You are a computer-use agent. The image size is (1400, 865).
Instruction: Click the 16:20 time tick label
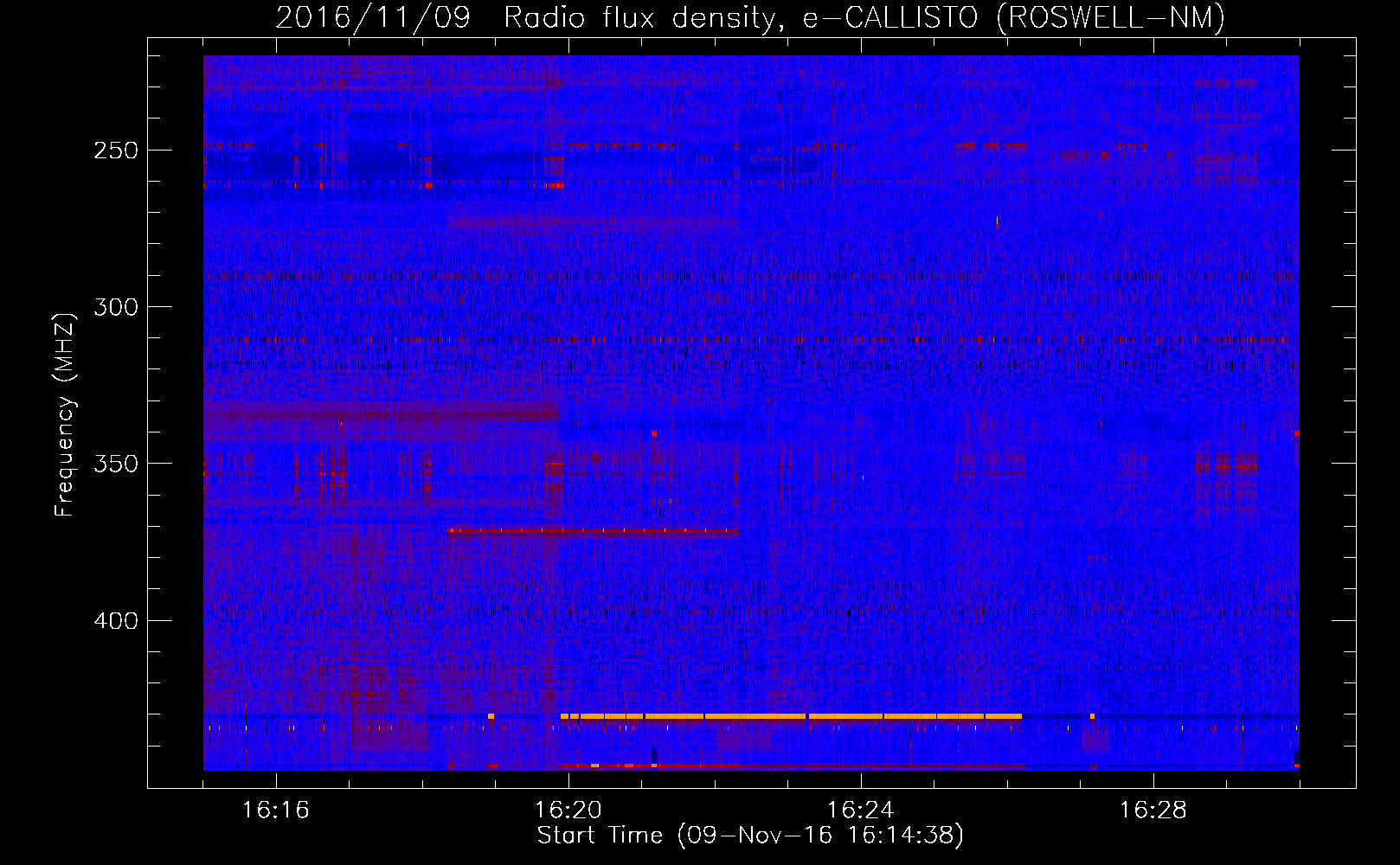[568, 811]
